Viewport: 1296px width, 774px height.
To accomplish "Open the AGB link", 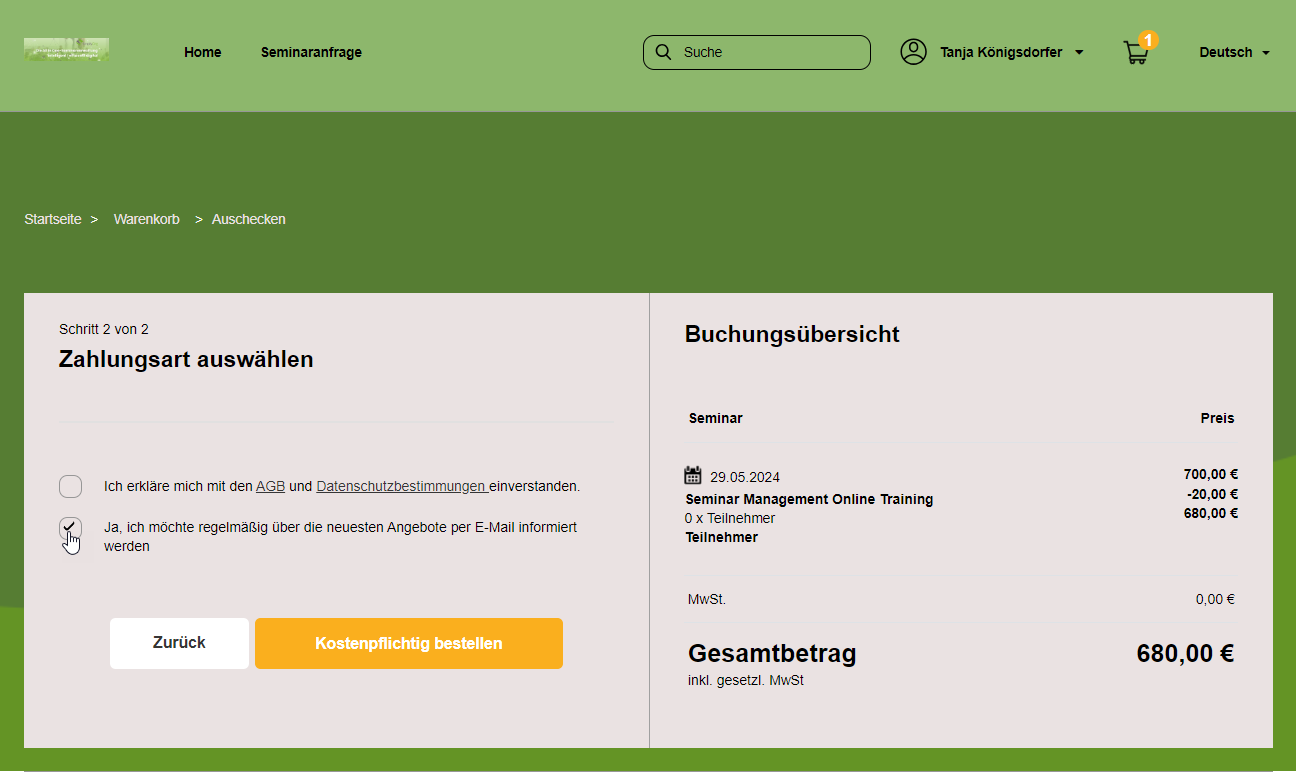I will point(270,487).
